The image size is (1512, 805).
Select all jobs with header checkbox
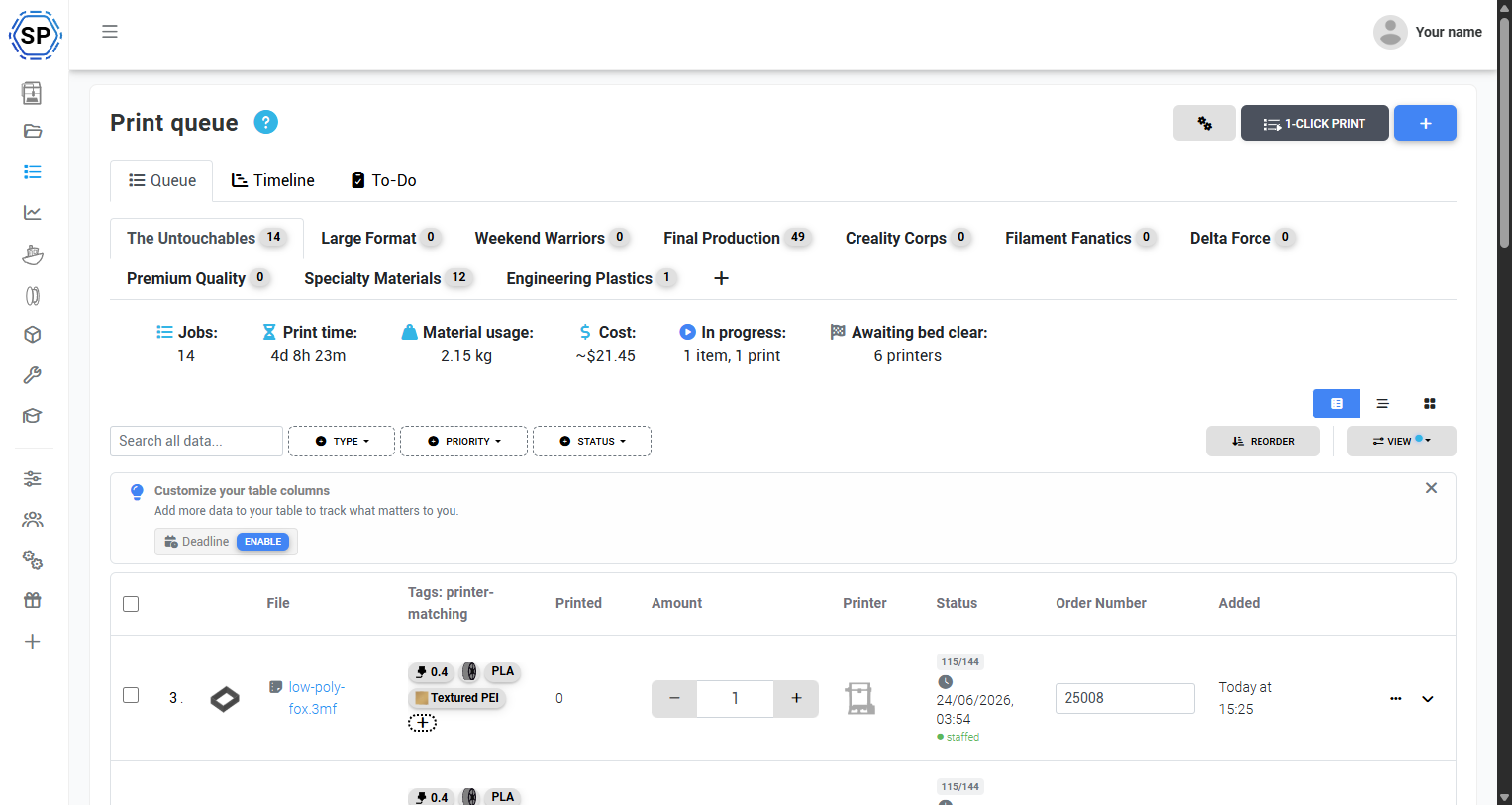pos(131,604)
